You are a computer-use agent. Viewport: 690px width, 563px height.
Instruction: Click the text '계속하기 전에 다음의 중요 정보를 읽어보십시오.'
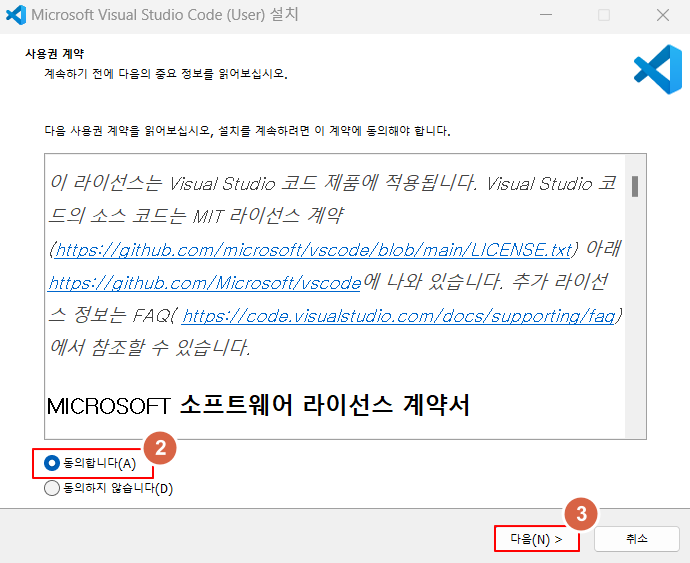tap(166, 74)
